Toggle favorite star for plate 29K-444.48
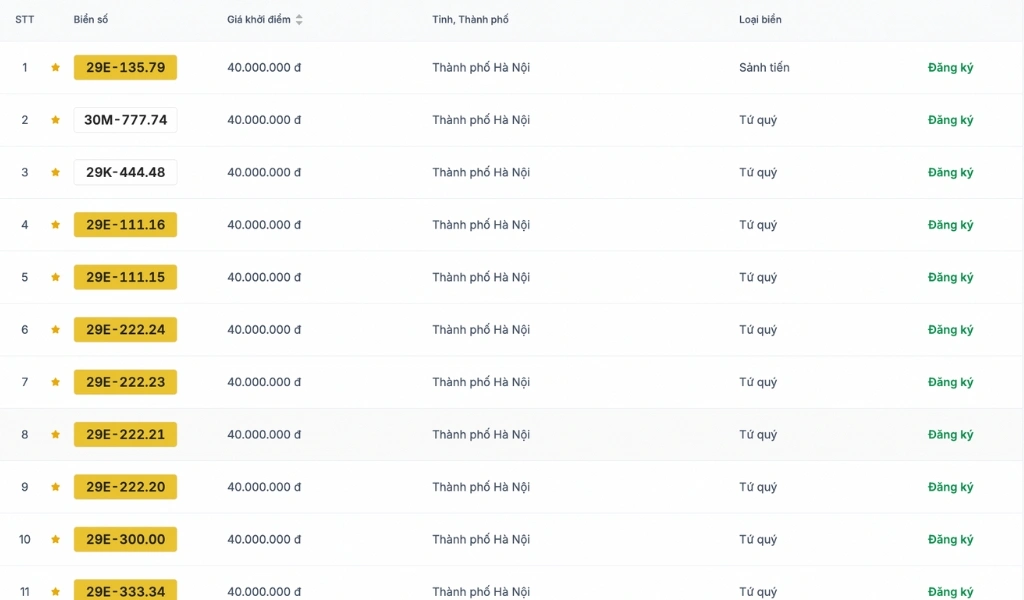Image resolution: width=1024 pixels, height=600 pixels. [x=56, y=172]
